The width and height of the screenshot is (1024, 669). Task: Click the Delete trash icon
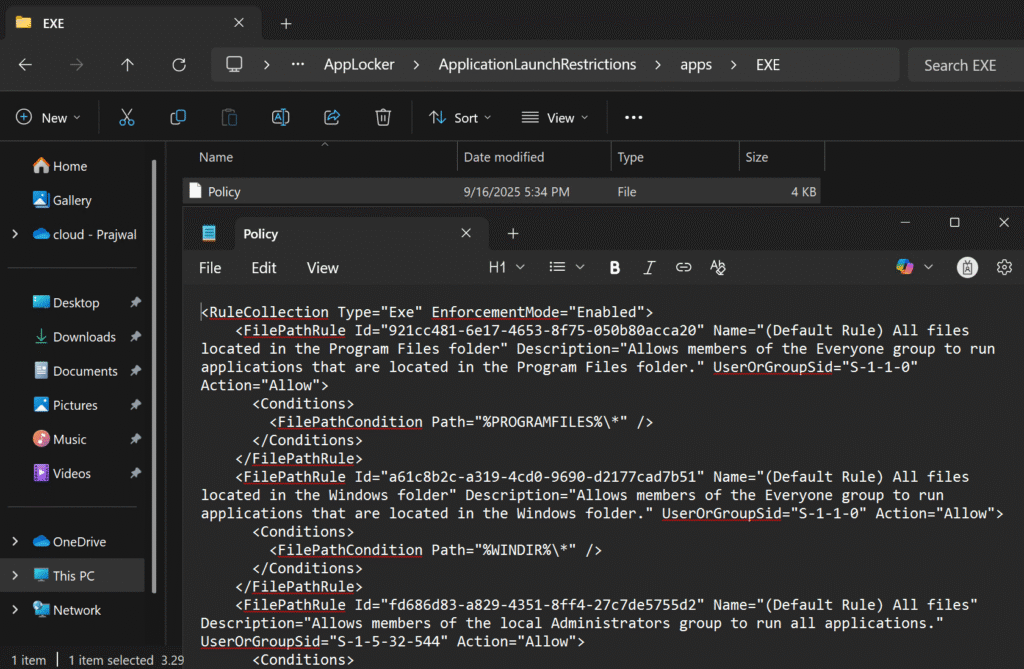383,118
